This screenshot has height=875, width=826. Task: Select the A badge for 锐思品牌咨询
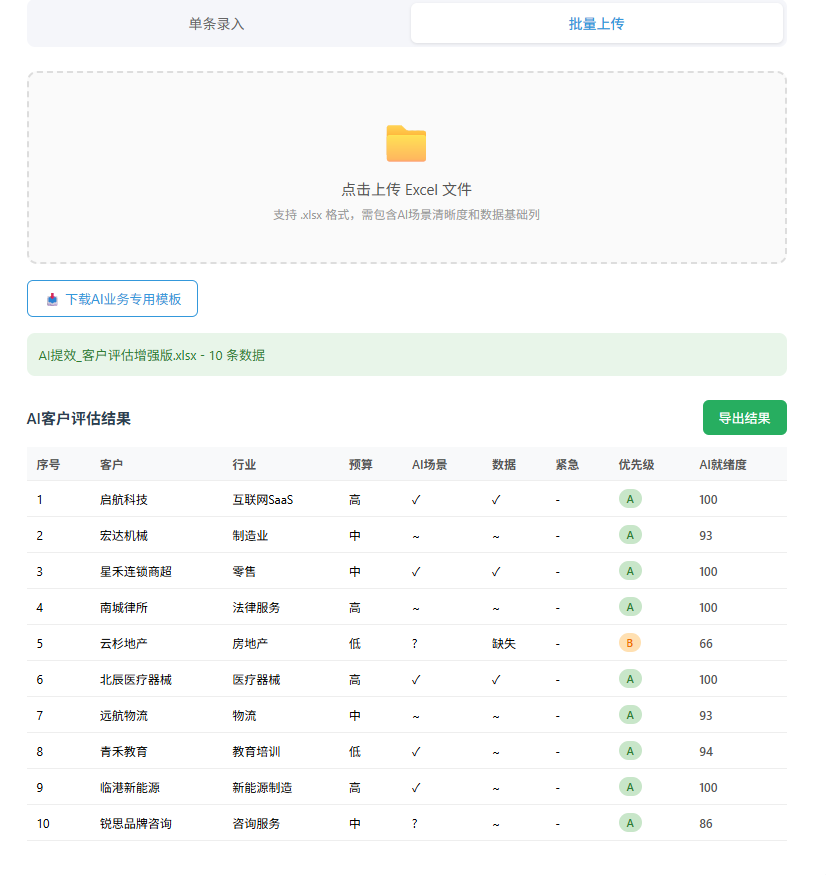point(630,823)
